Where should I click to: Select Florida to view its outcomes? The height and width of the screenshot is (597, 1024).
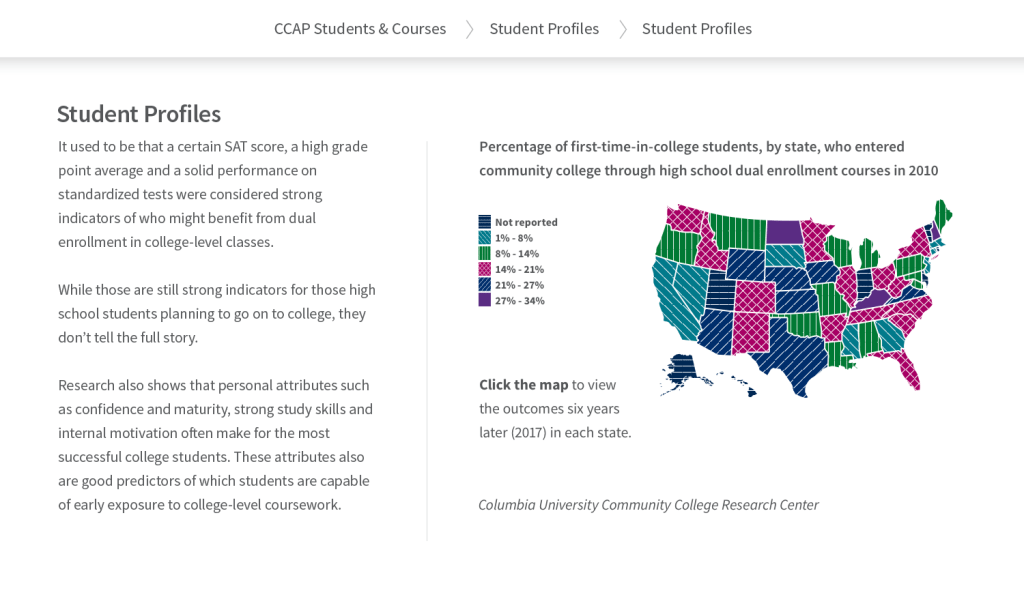pyautogui.click(x=911, y=372)
